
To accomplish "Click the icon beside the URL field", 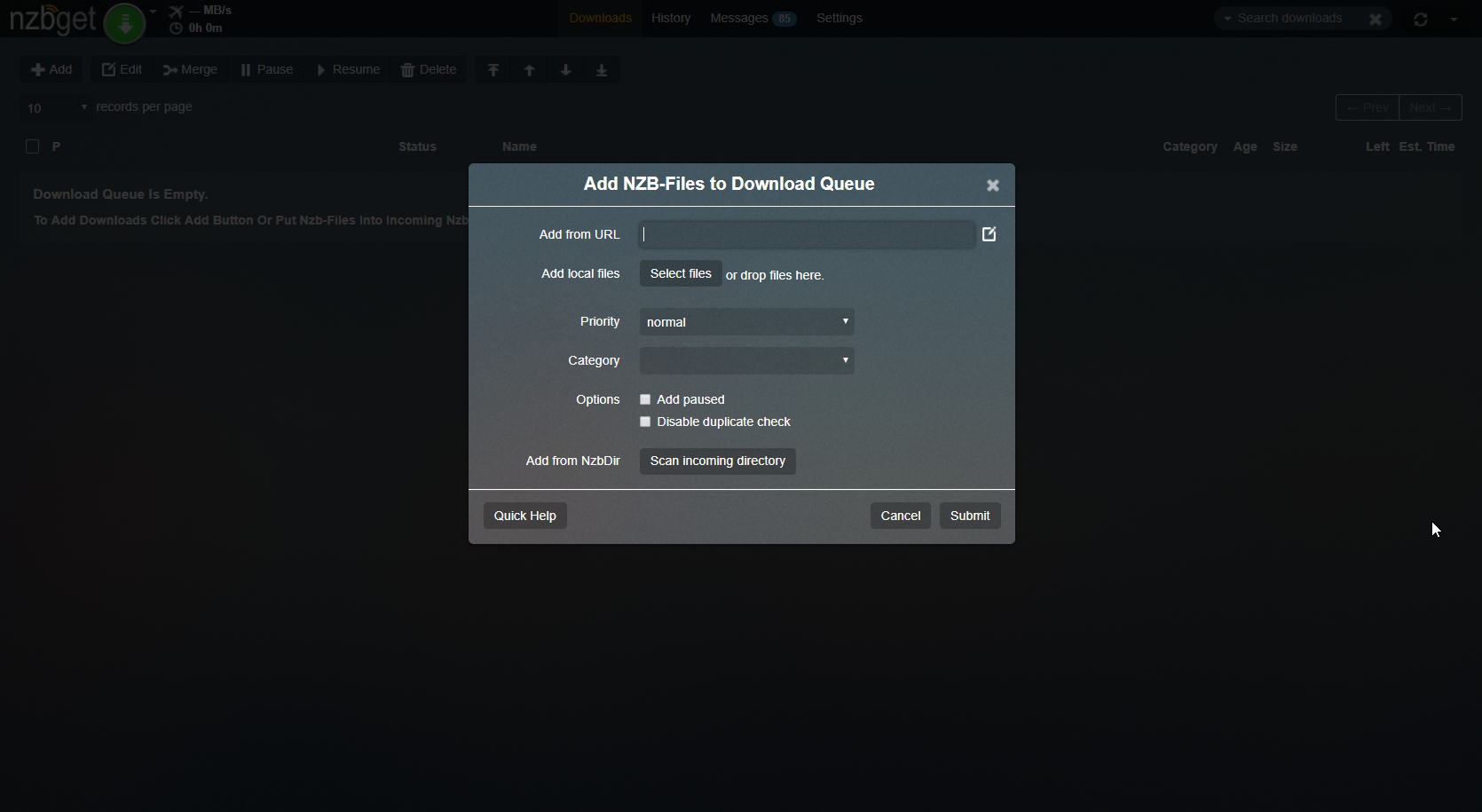I will (989, 234).
